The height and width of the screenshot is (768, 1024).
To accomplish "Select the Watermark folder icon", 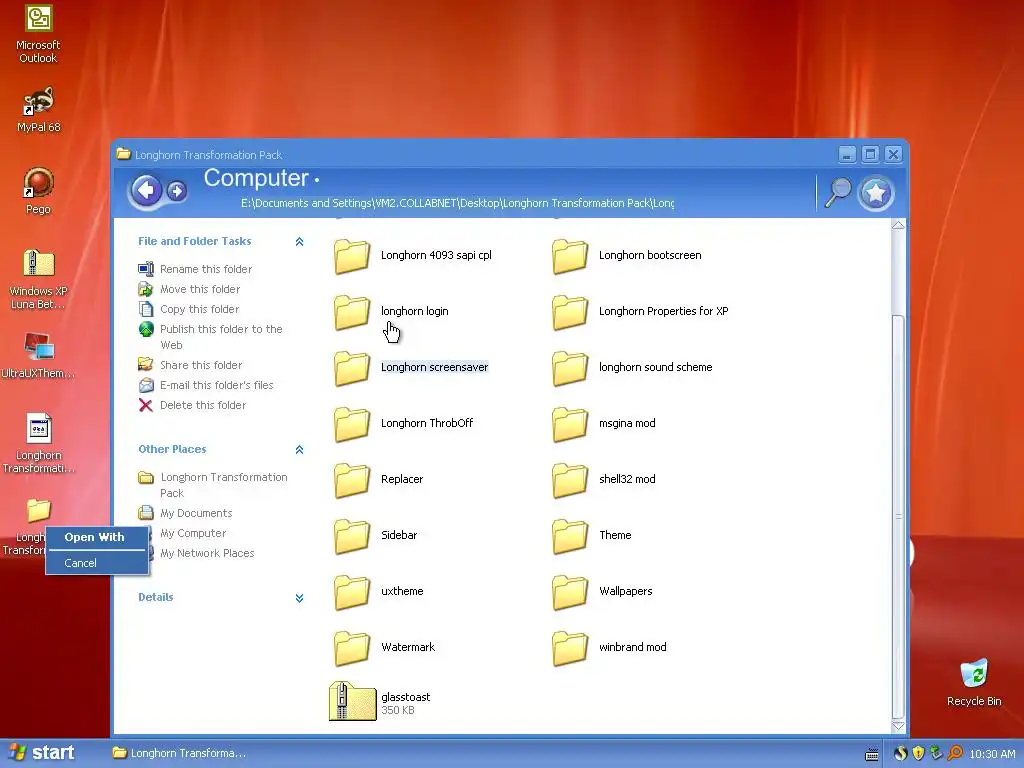I will (352, 648).
